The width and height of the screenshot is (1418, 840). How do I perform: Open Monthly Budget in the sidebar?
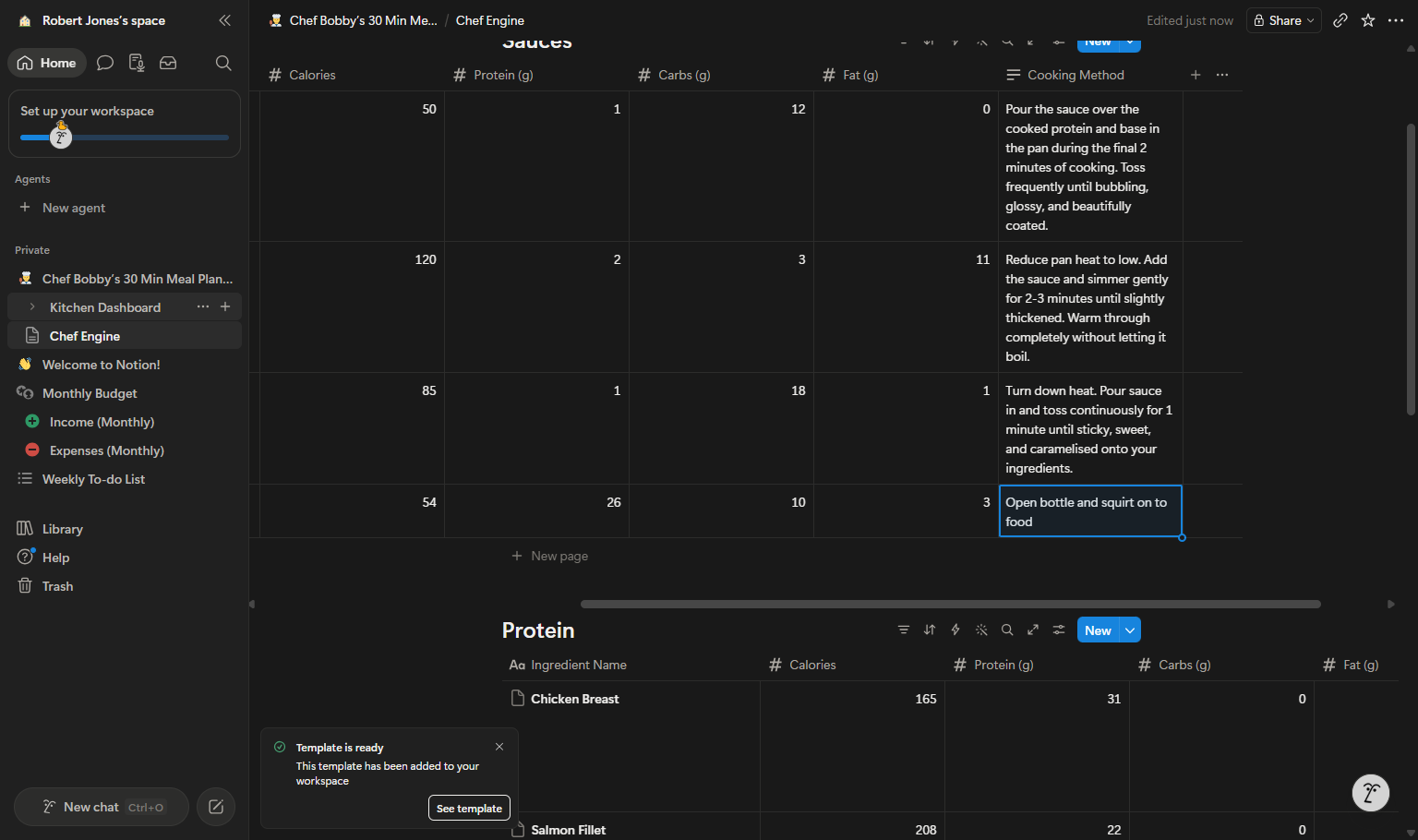click(125, 393)
